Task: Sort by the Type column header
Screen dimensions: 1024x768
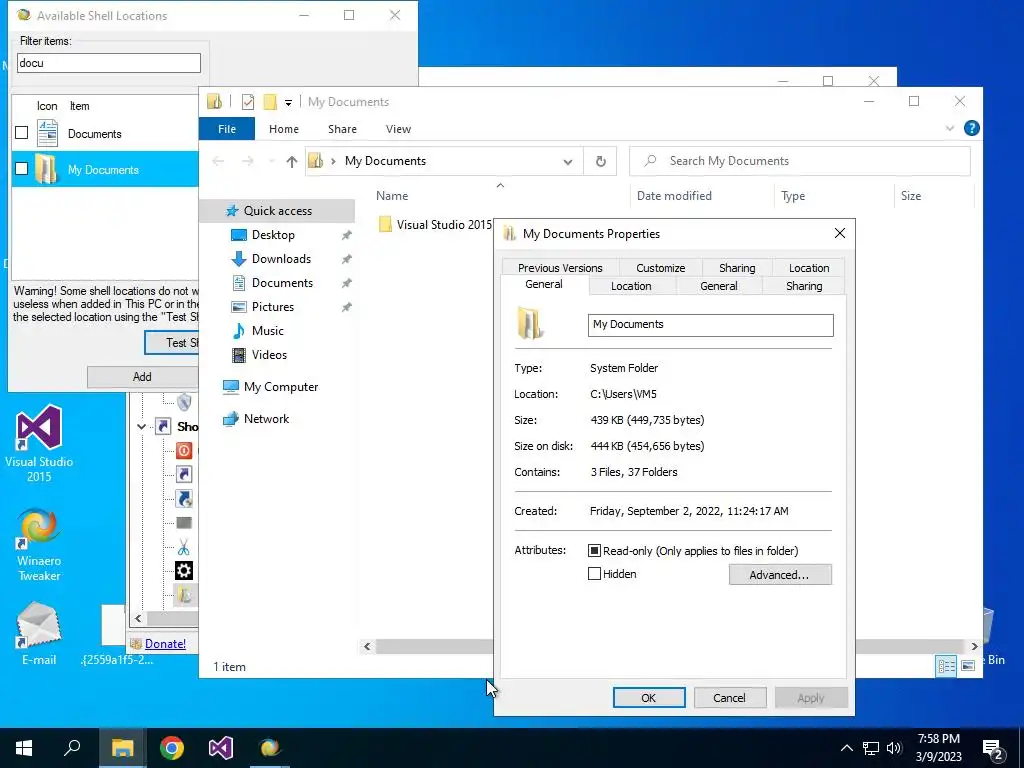Action: coord(793,196)
